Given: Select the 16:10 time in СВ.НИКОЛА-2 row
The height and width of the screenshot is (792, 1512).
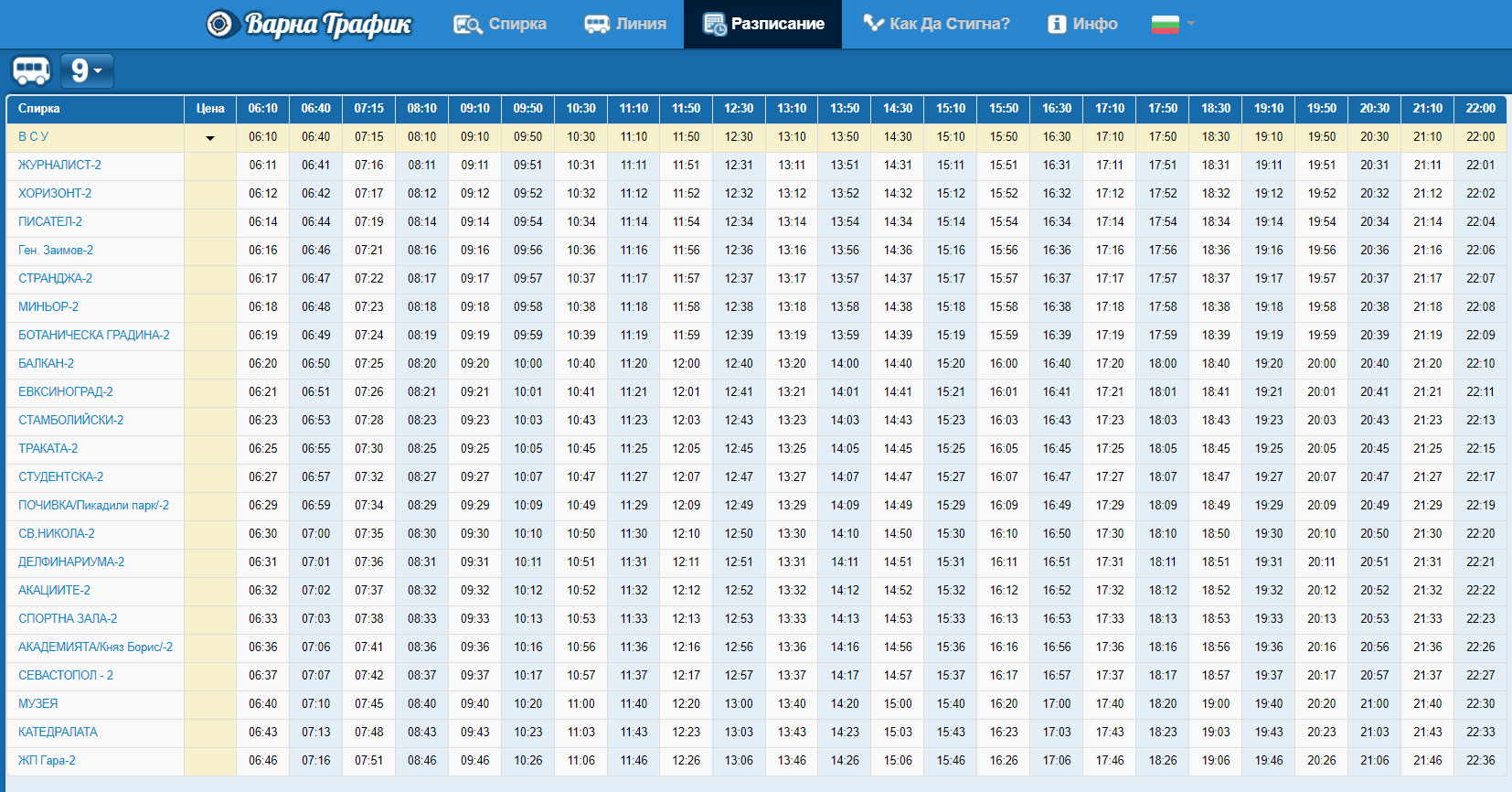Looking at the screenshot, I should [1004, 533].
